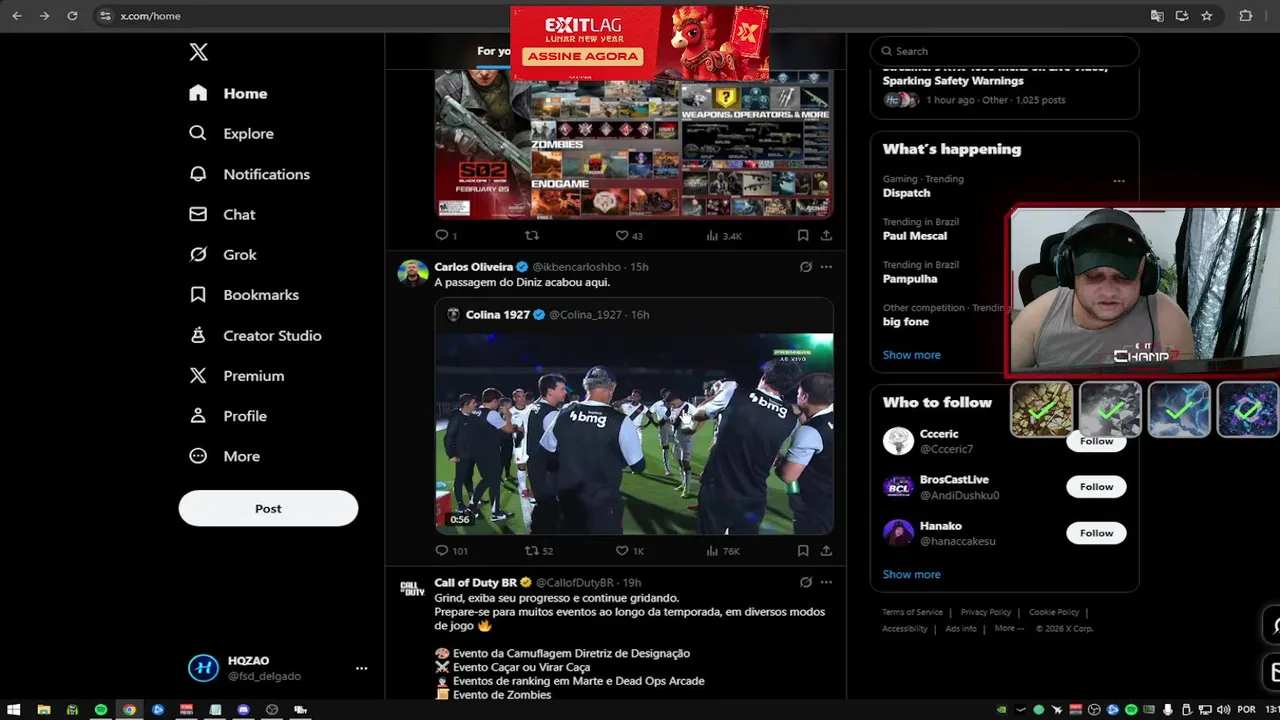The width and height of the screenshot is (1280, 720).
Task: Bookmark the Season 02 roadmap post
Action: pos(803,236)
